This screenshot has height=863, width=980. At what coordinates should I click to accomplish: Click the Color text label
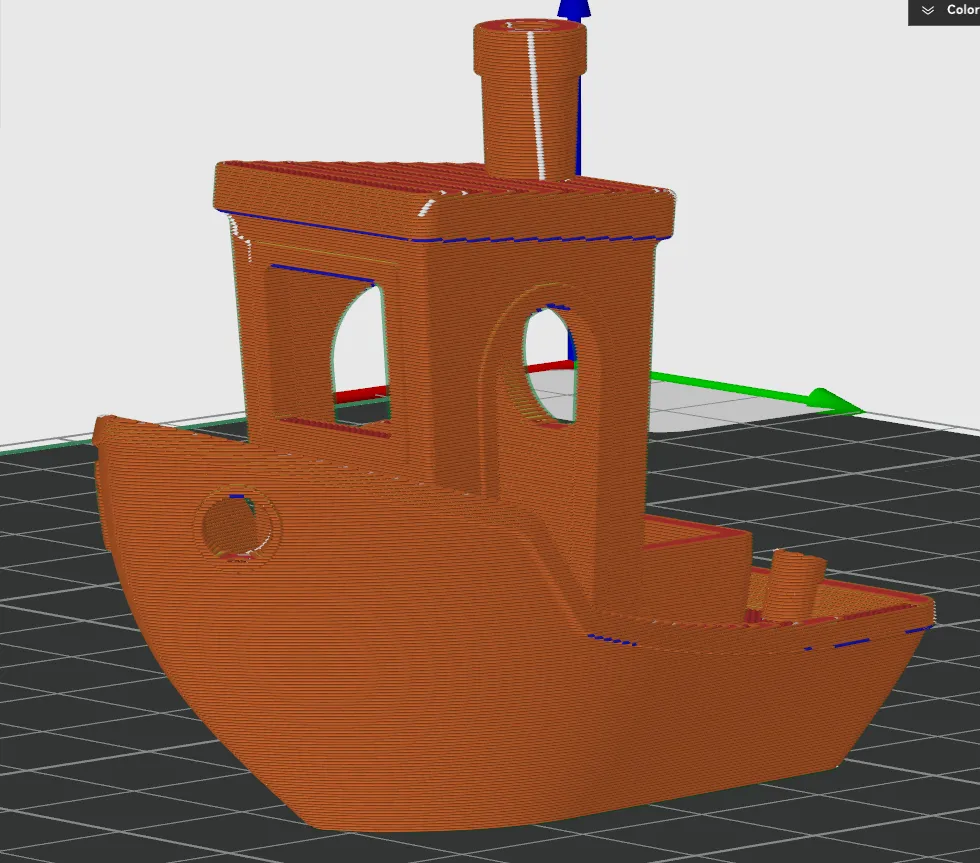[960, 10]
